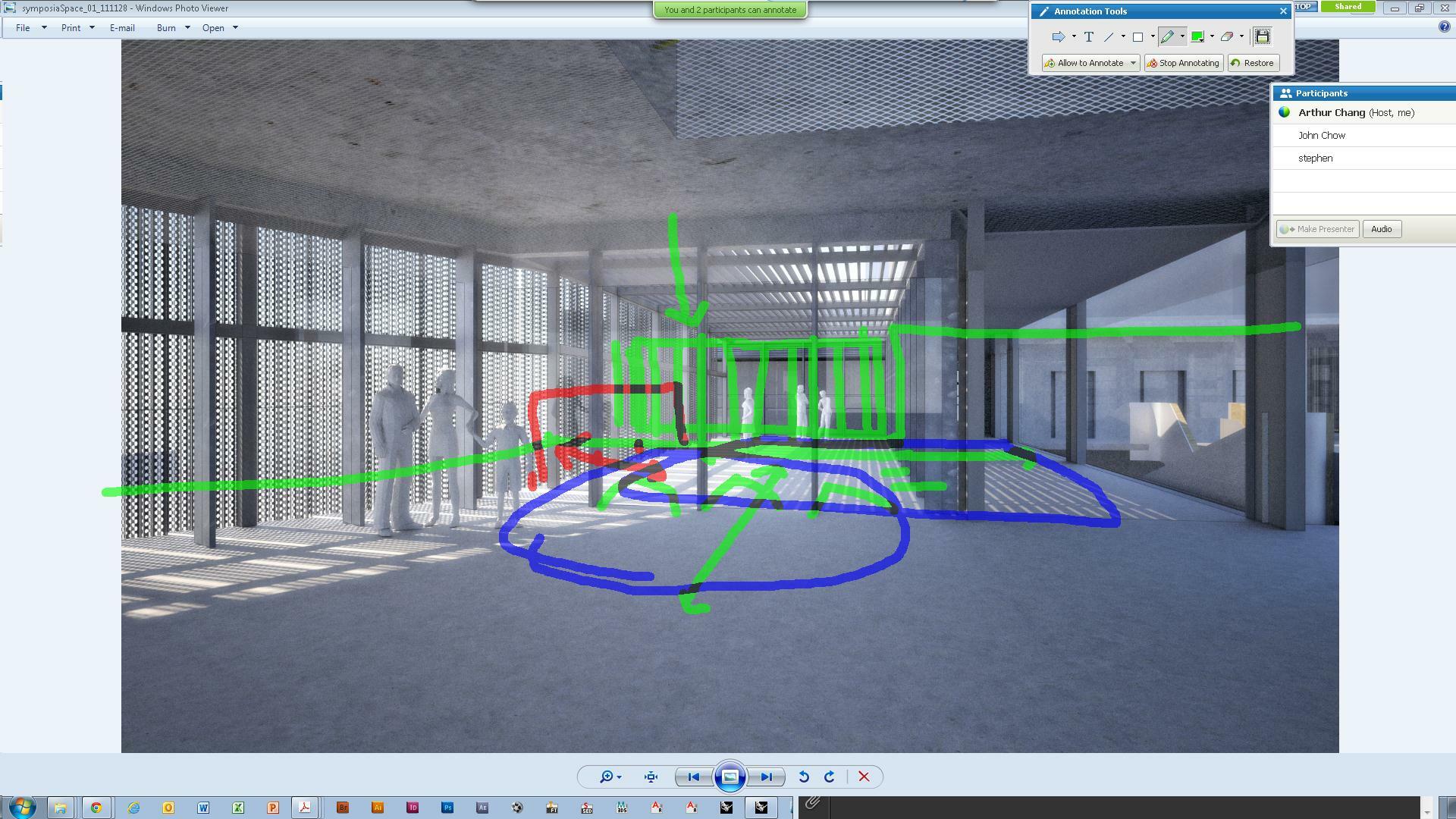This screenshot has height=819, width=1456.
Task: Open the eraser options dropdown arrow
Action: (x=1241, y=36)
